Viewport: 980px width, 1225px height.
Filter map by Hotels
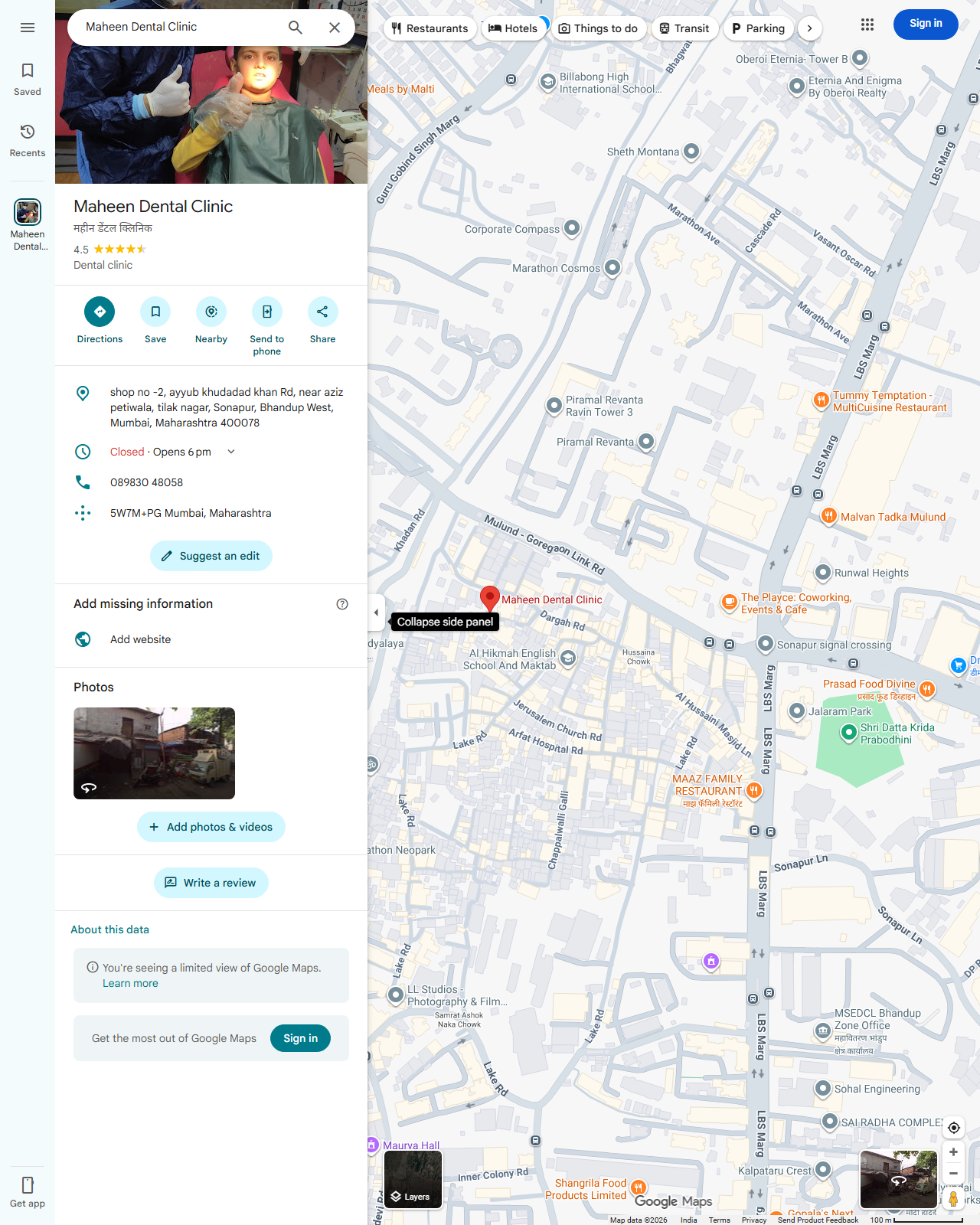(x=513, y=28)
